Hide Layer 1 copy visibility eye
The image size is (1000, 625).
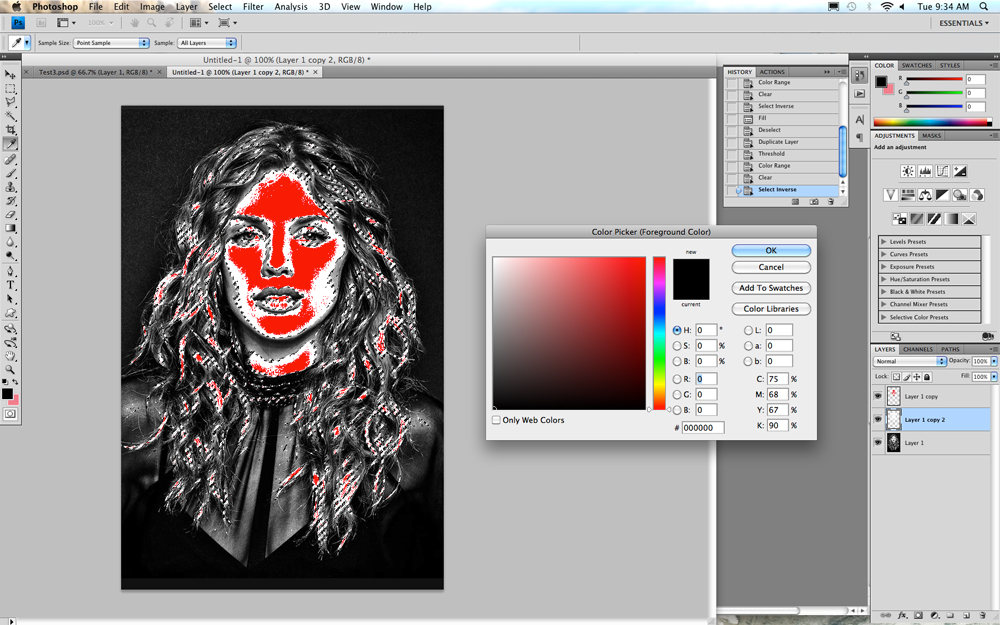[x=878, y=396]
